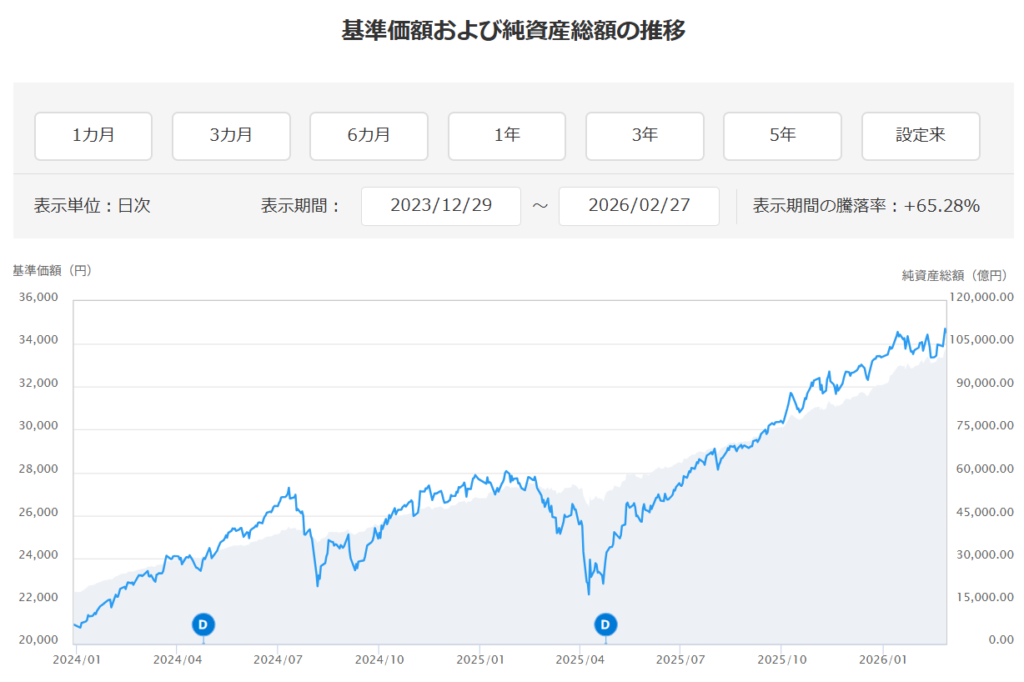This screenshot has width=1024, height=682.
Task: Set the chart period to 3年
Action: pos(645,136)
